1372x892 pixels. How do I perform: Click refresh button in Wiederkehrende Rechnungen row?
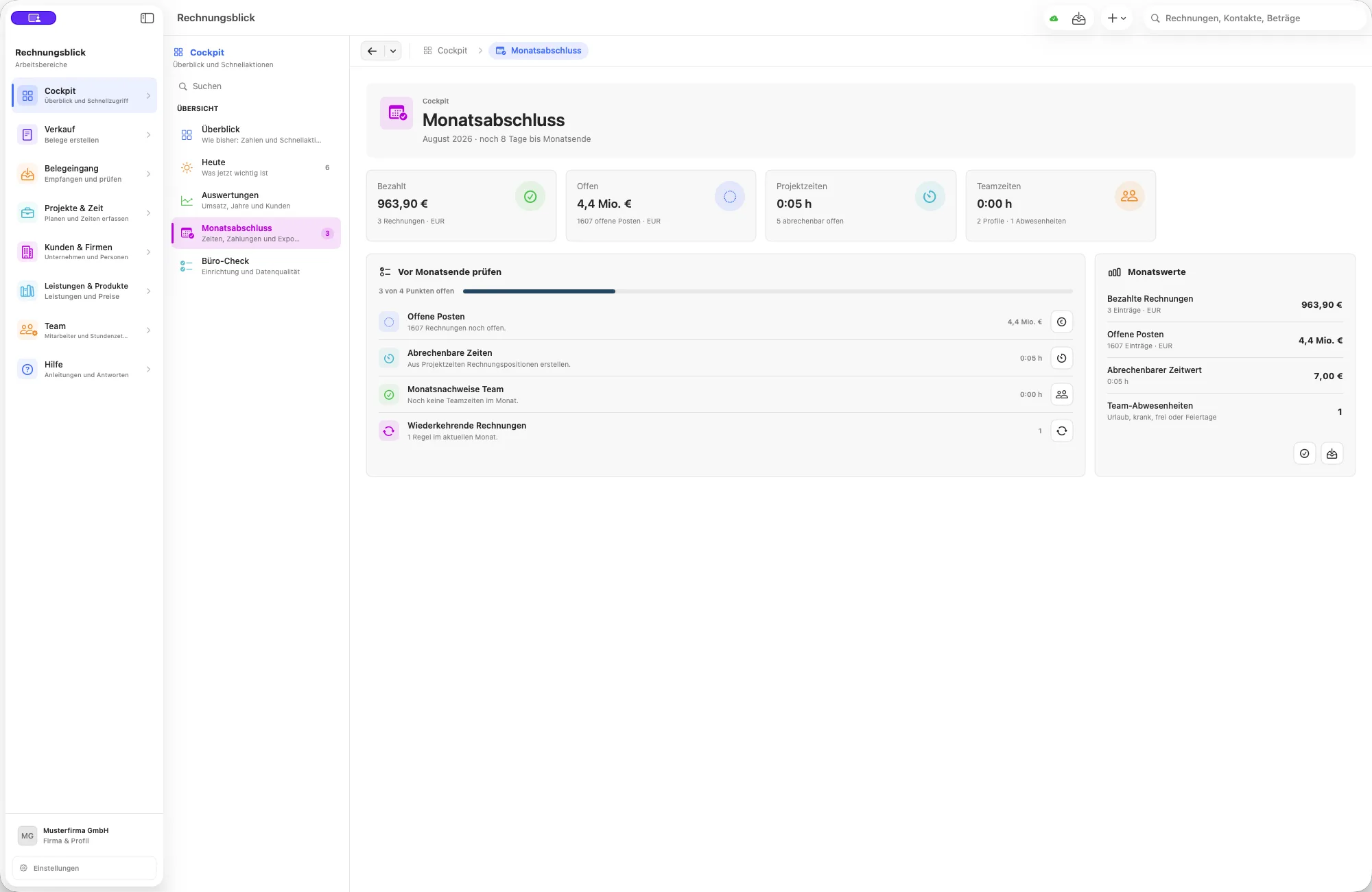click(x=1062, y=431)
